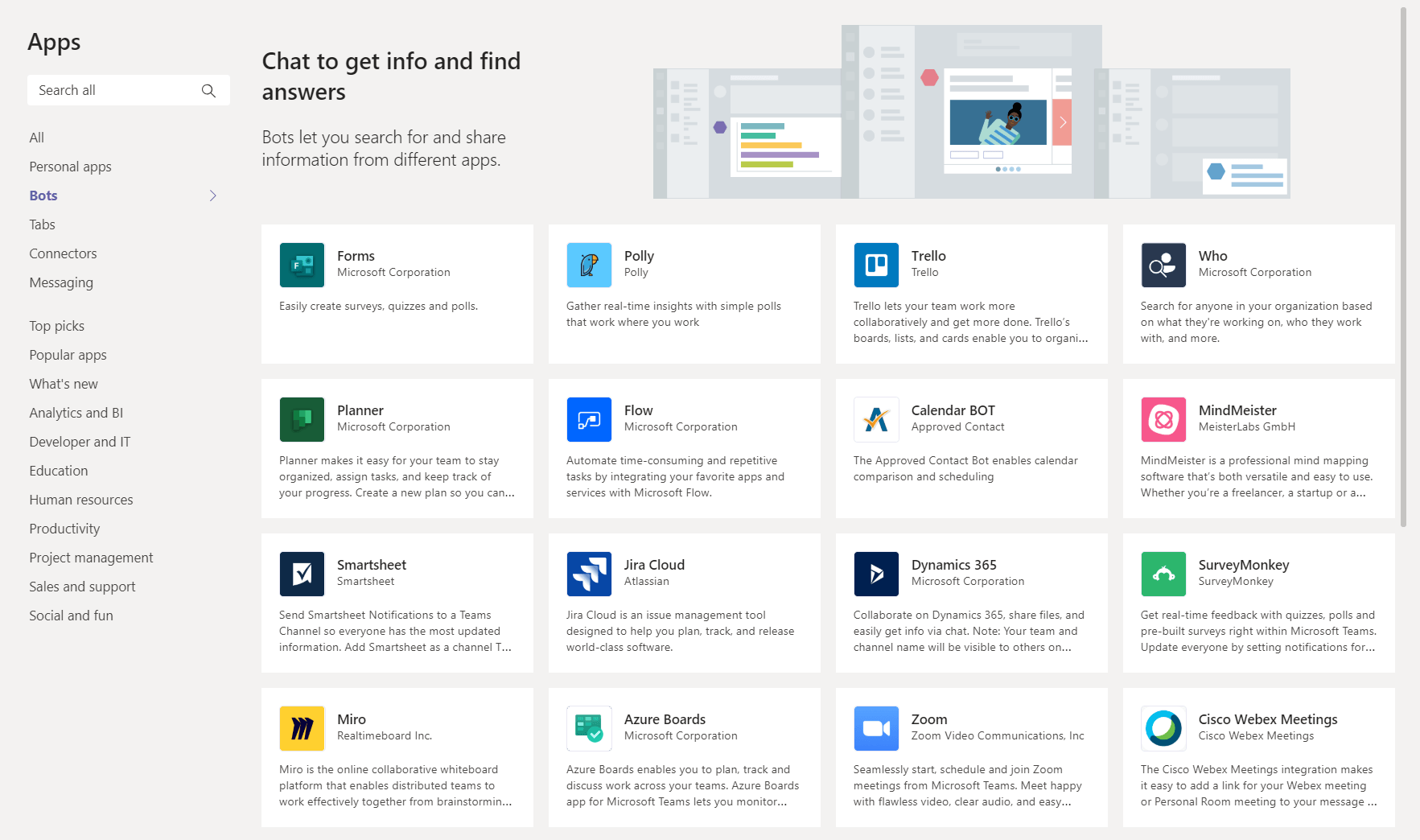Click the SurveyMonkey app icon
1420x840 pixels.
(x=1163, y=574)
